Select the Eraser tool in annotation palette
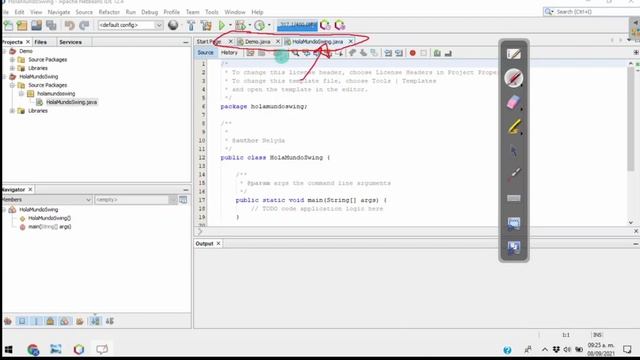 (513, 103)
